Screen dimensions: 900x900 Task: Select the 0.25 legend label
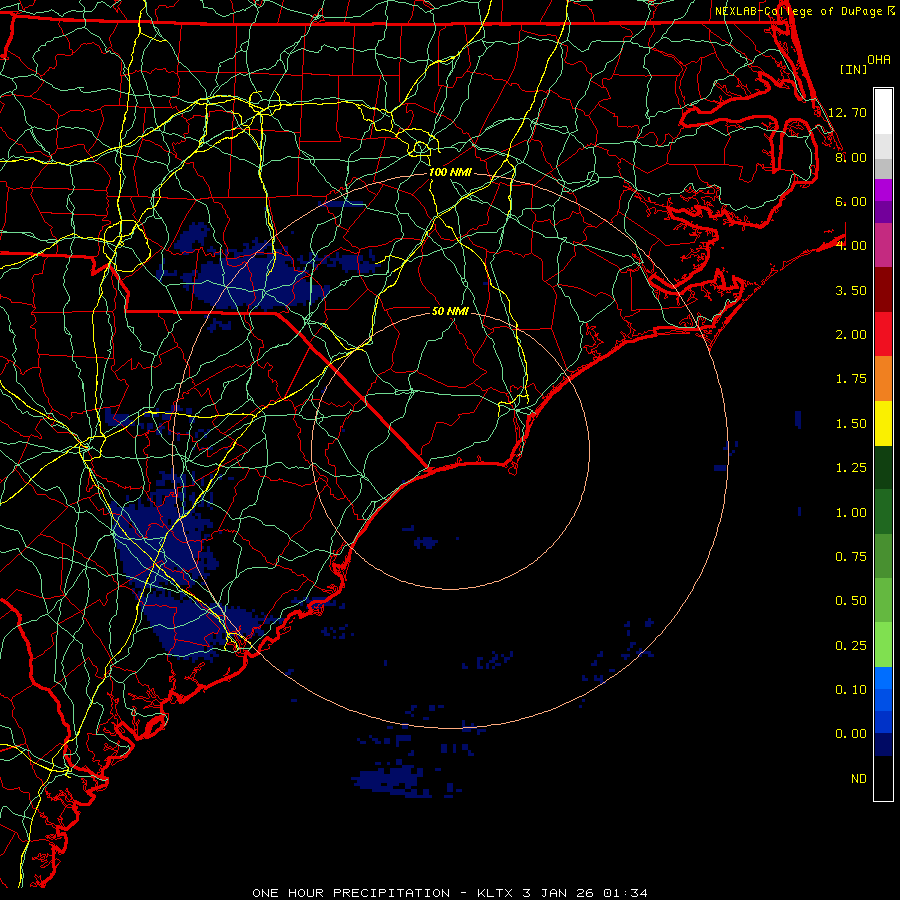(851, 646)
